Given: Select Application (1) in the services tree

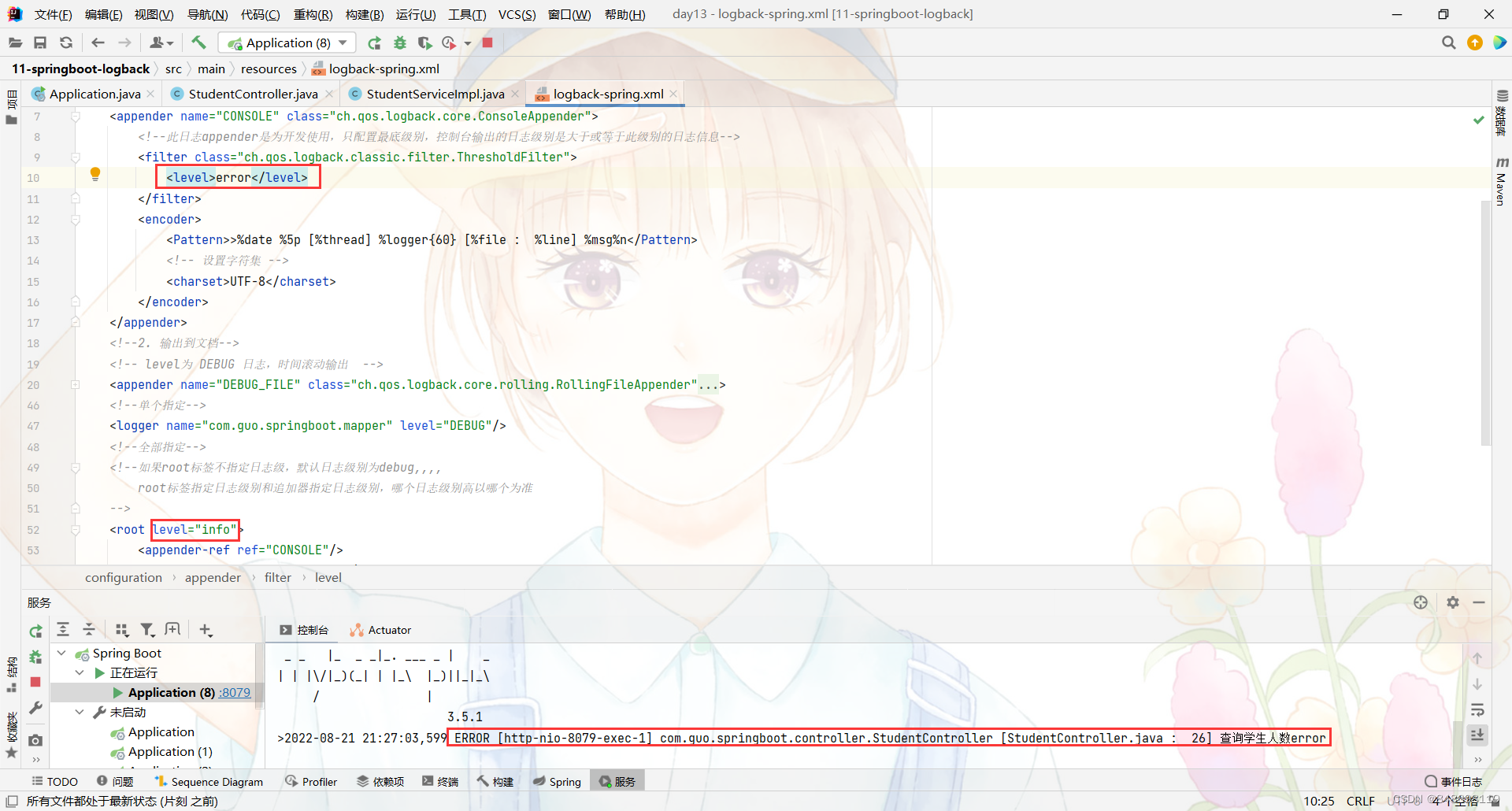Looking at the screenshot, I should 170,751.
